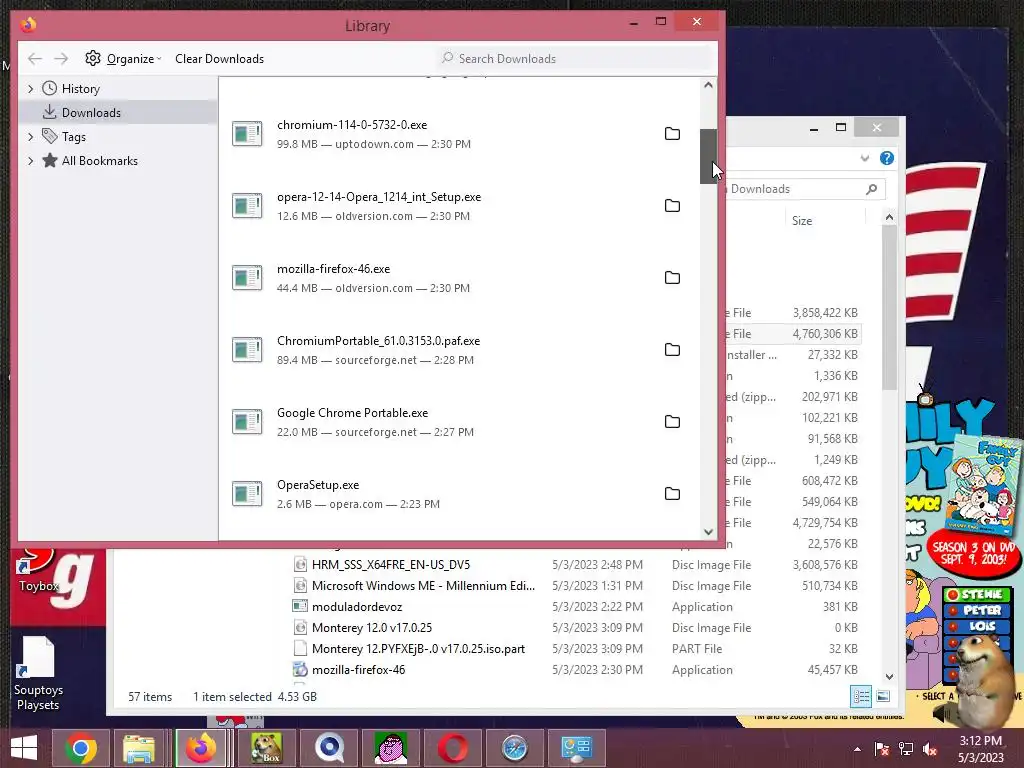The height and width of the screenshot is (768, 1024).
Task: Click Library list scroll up arrow
Action: click(x=709, y=85)
